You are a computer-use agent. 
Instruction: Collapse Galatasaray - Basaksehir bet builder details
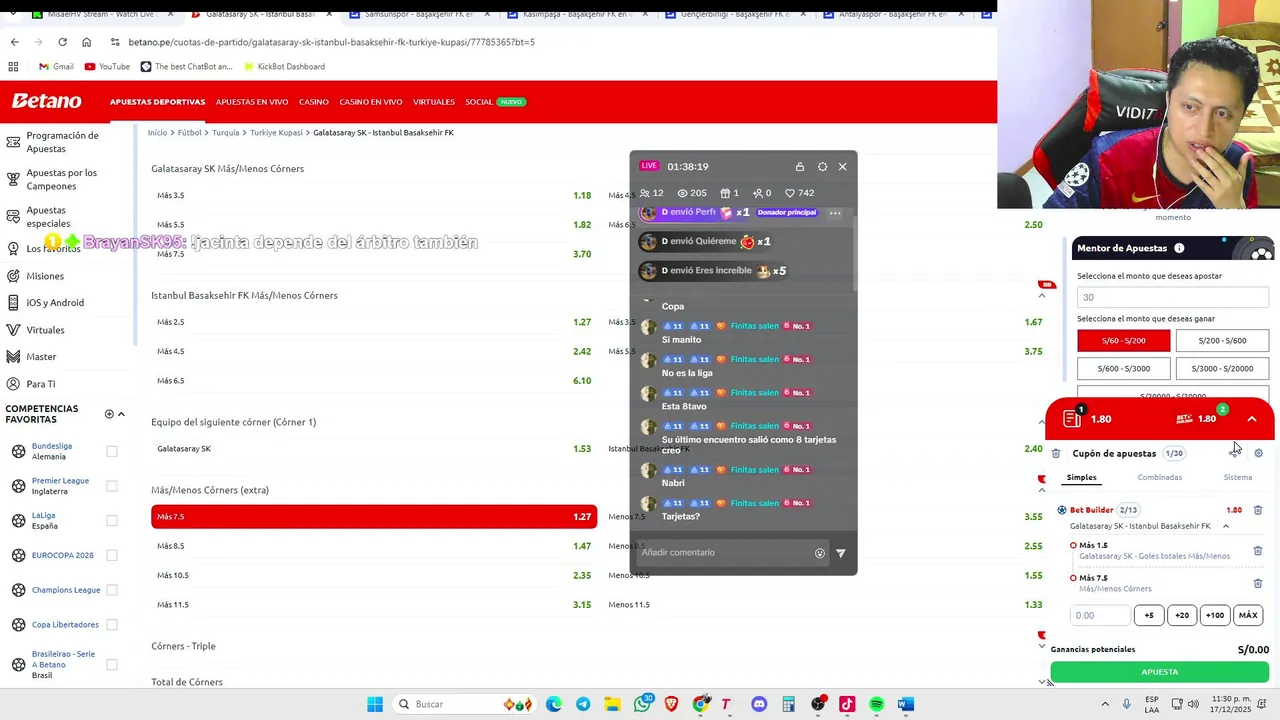point(1226,526)
